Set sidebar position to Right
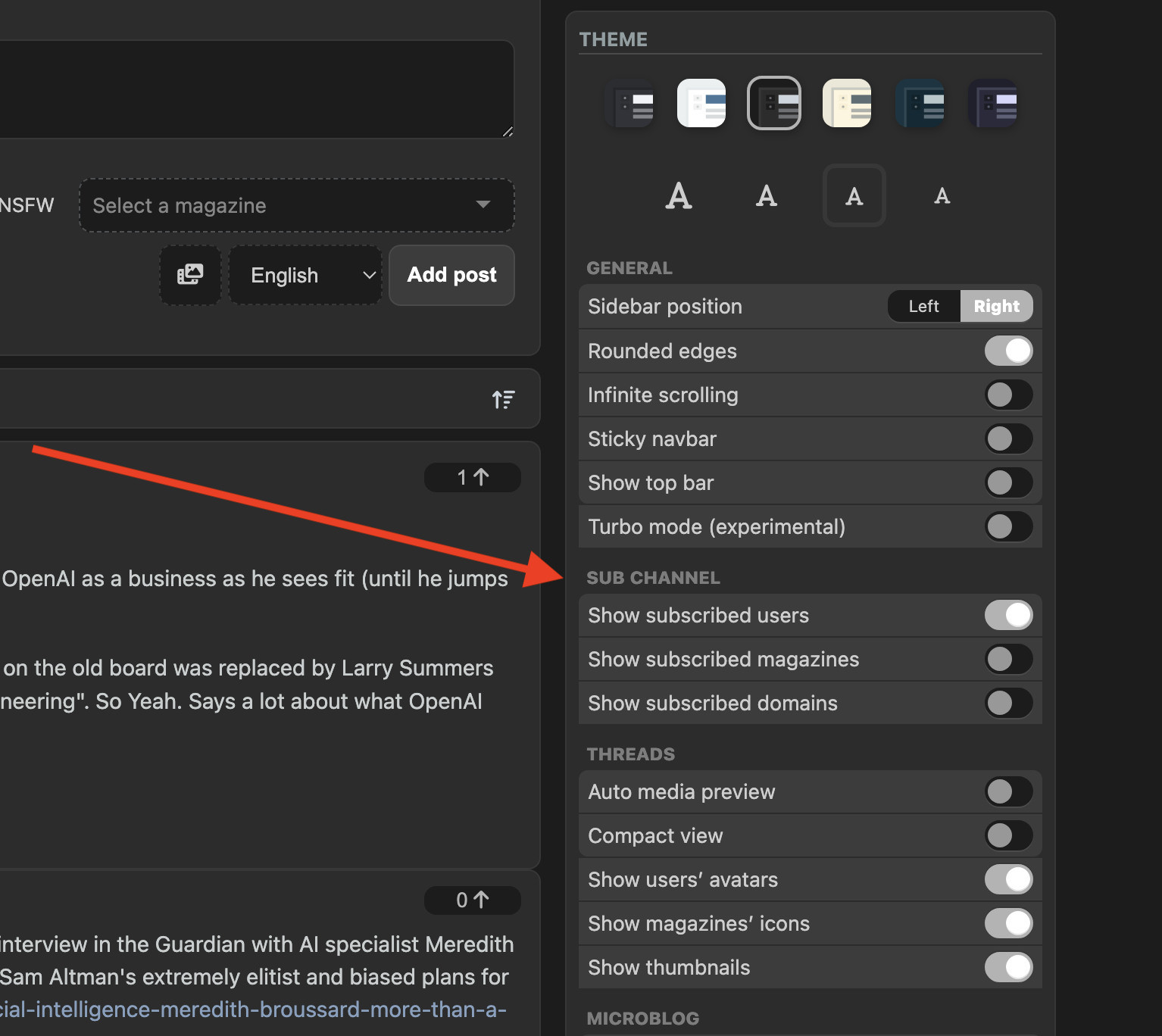The width and height of the screenshot is (1162, 1036). pos(996,306)
